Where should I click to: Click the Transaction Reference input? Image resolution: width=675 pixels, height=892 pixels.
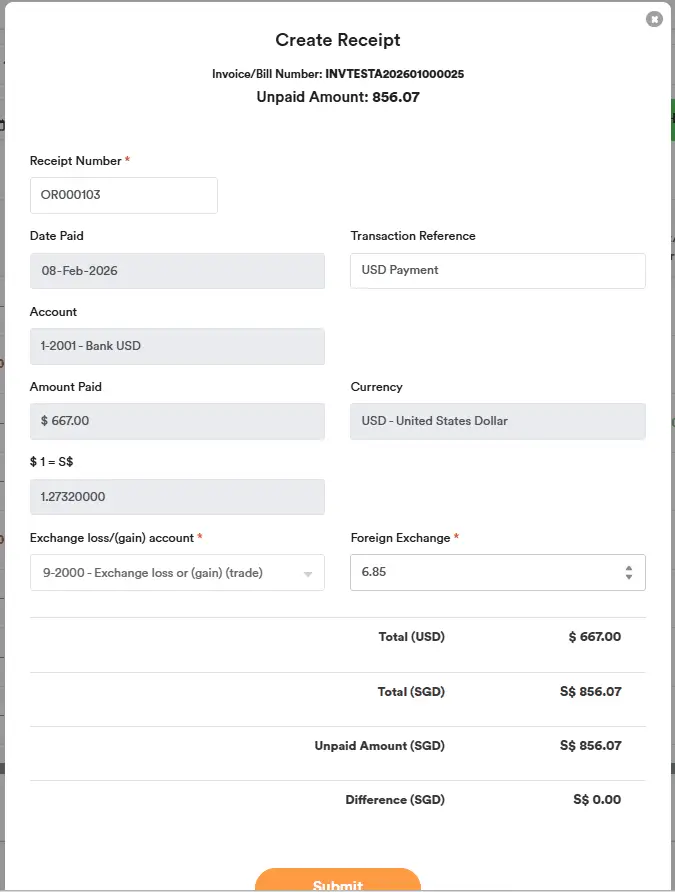[497, 270]
